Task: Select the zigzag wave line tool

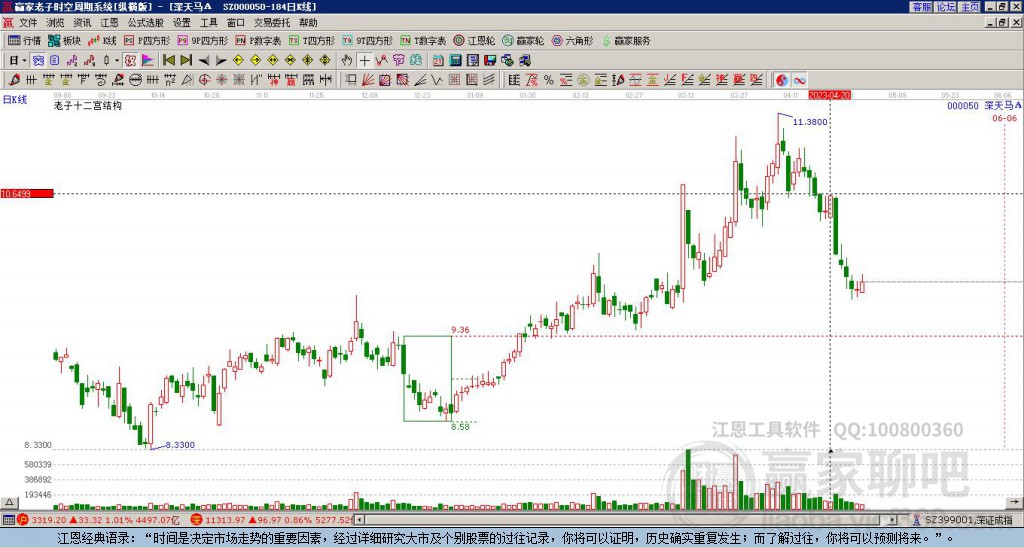Action: pyautogui.click(x=437, y=80)
